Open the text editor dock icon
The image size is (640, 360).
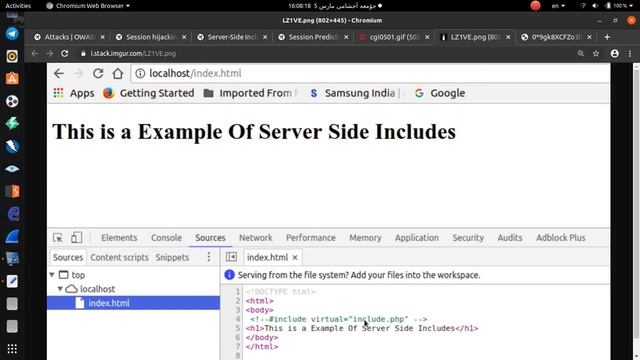(x=12, y=281)
